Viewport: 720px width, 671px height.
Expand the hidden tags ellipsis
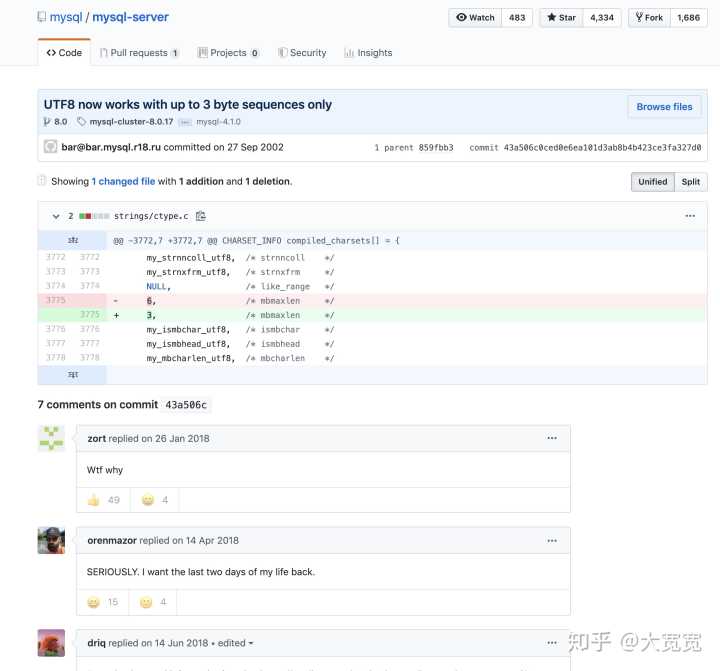point(185,122)
